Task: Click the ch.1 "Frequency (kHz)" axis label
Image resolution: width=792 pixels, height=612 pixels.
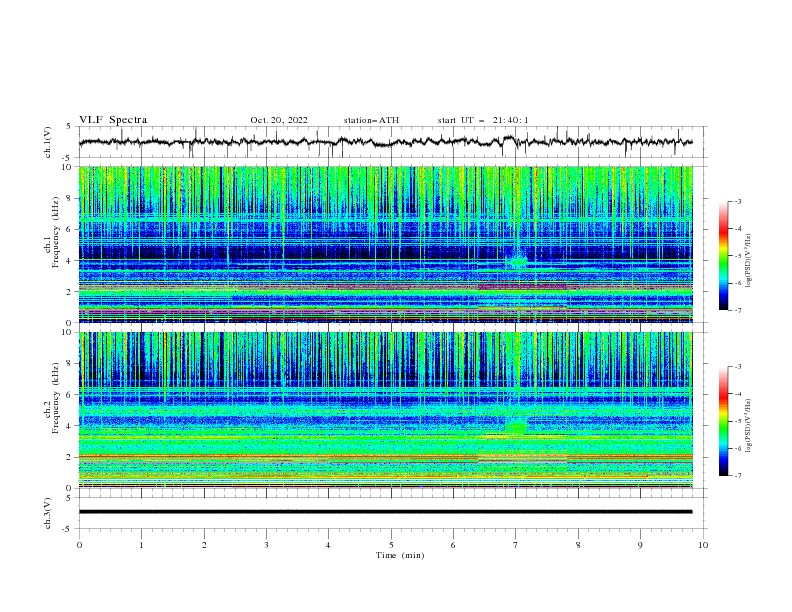Action: tap(56, 232)
